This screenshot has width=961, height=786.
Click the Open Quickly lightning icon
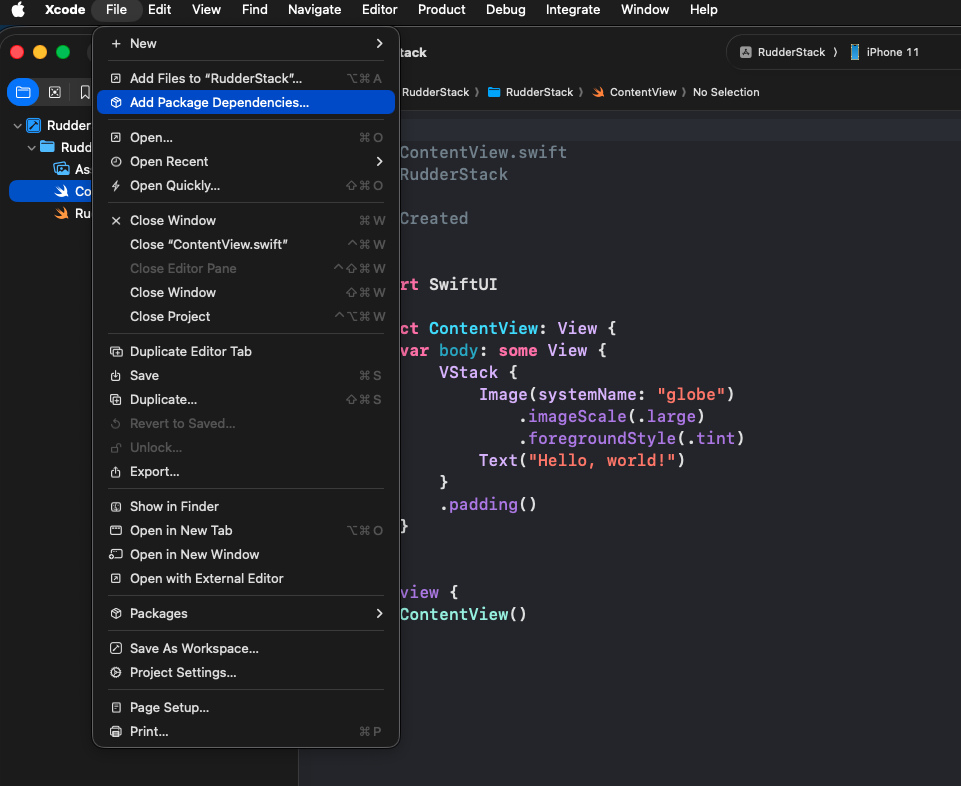pyautogui.click(x=116, y=185)
